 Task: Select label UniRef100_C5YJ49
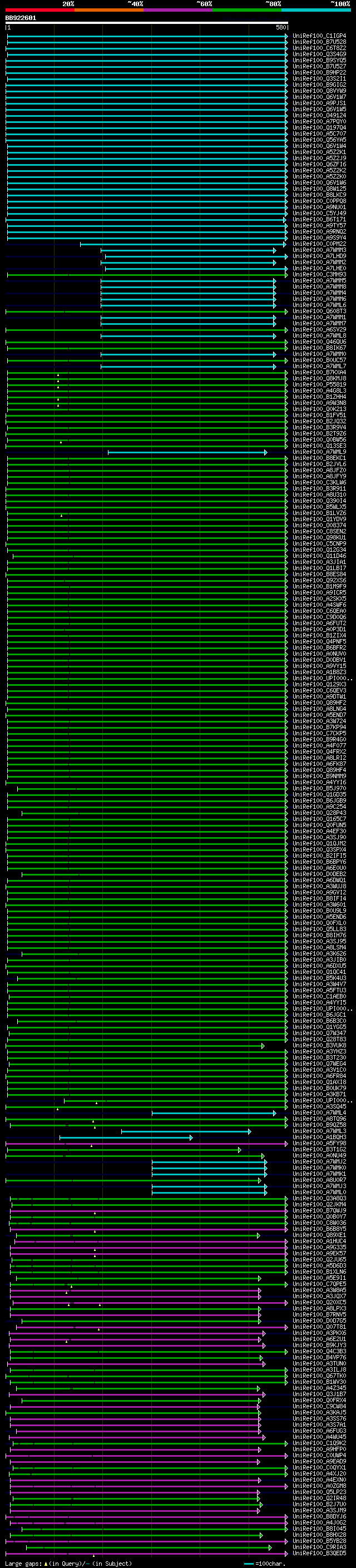click(x=319, y=214)
